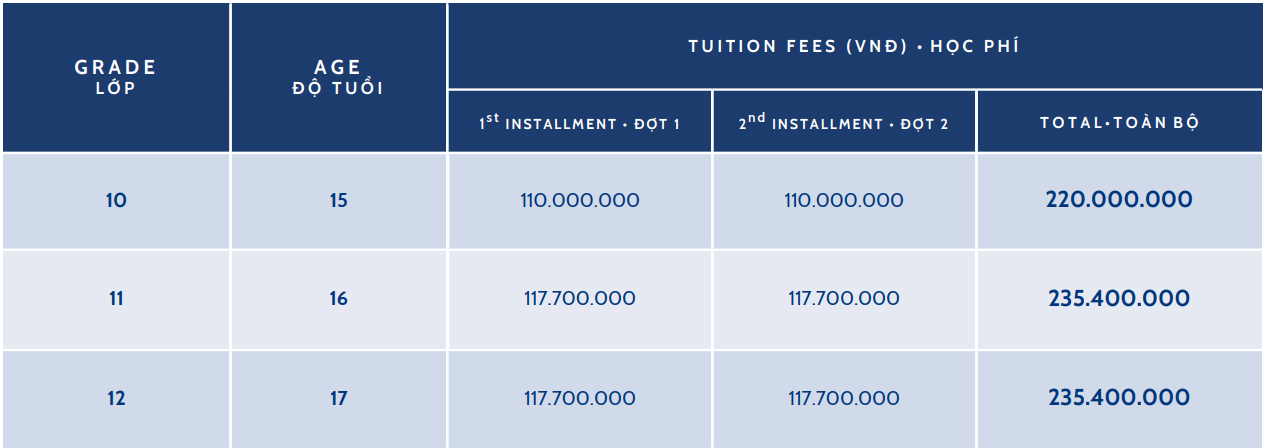This screenshot has width=1263, height=448.
Task: Click age 16 cell
Action: point(338,299)
